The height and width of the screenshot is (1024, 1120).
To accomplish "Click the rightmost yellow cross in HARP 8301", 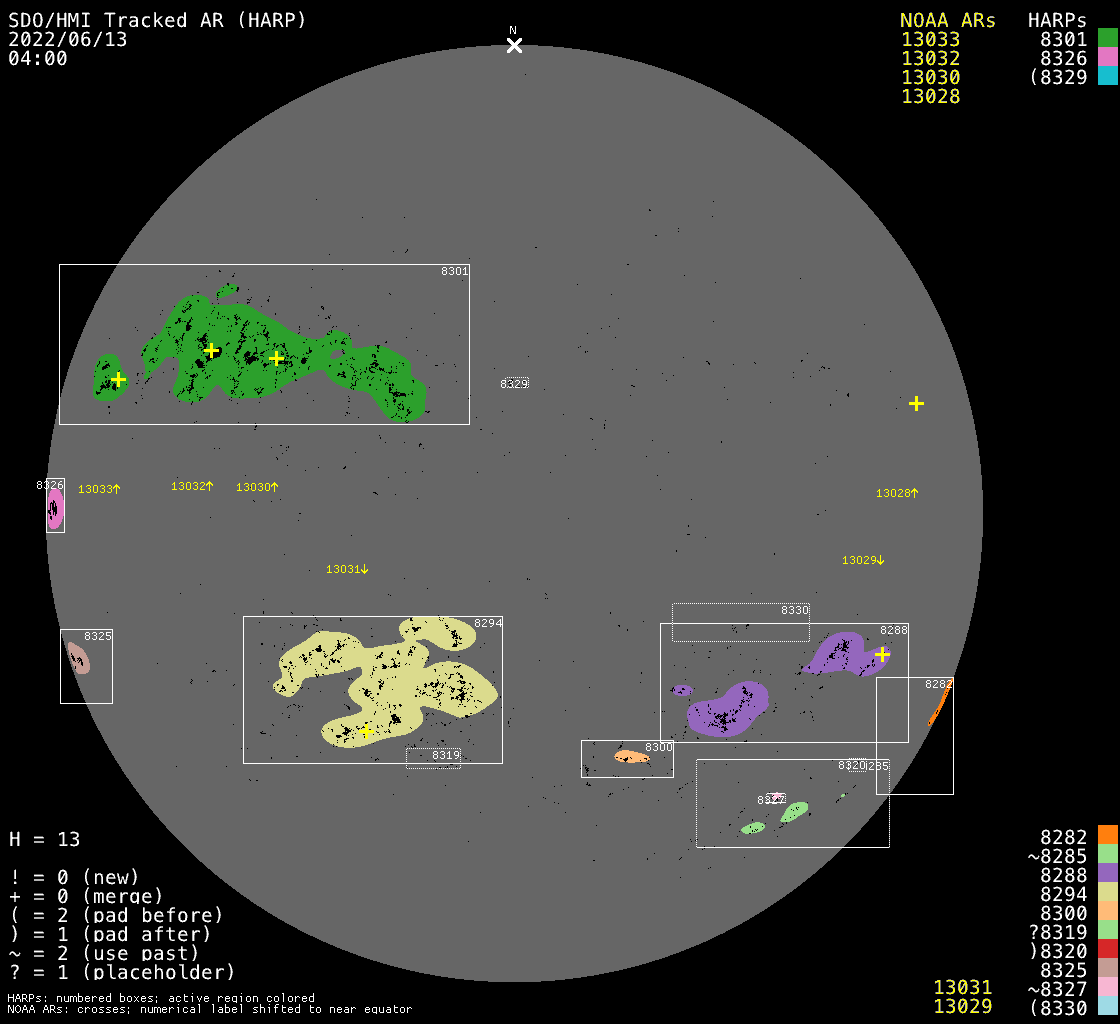I will pos(276,358).
